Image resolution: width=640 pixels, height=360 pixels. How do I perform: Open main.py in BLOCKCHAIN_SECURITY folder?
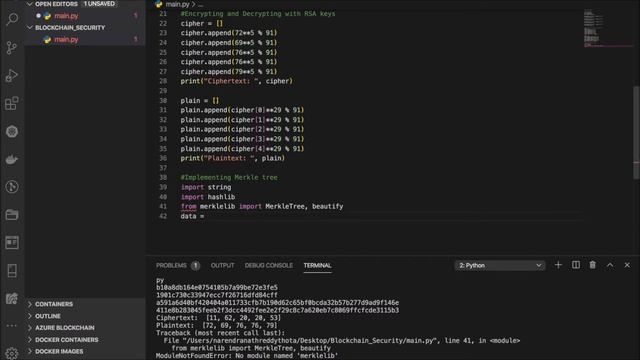[66, 40]
